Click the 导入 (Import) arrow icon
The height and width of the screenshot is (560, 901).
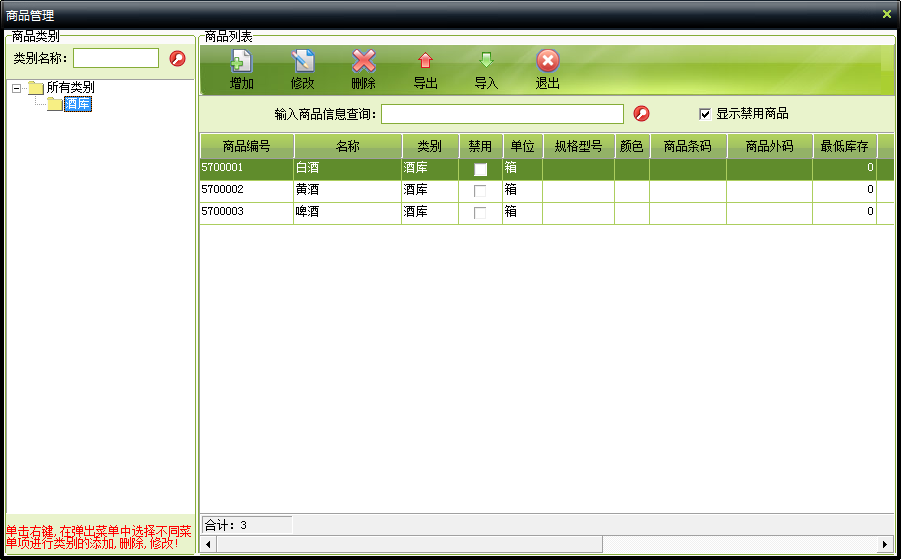[486, 62]
